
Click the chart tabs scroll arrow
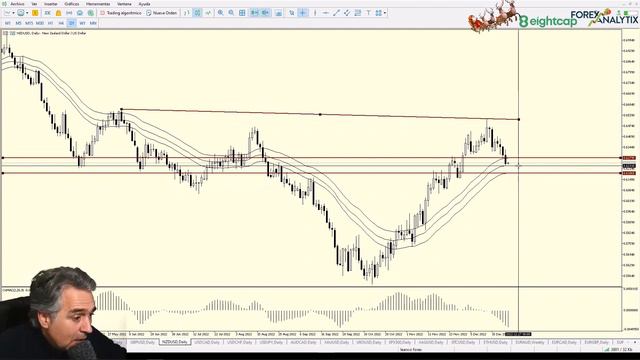tap(634, 342)
